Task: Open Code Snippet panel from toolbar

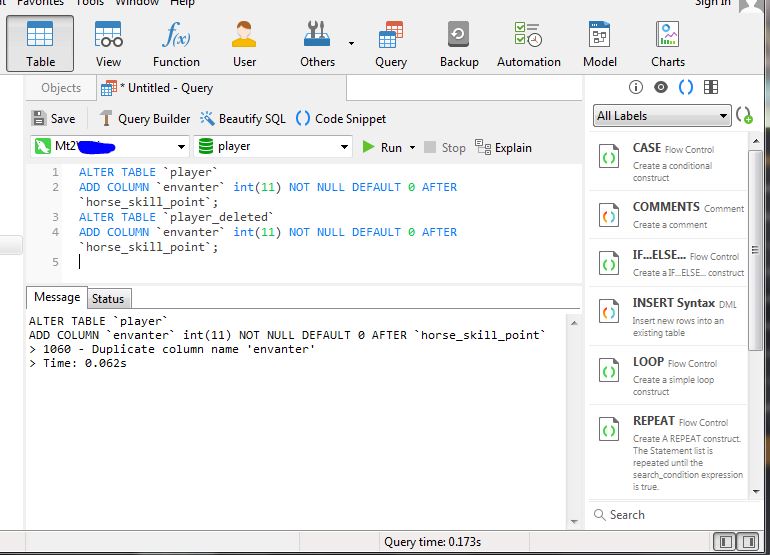Action: [341, 118]
